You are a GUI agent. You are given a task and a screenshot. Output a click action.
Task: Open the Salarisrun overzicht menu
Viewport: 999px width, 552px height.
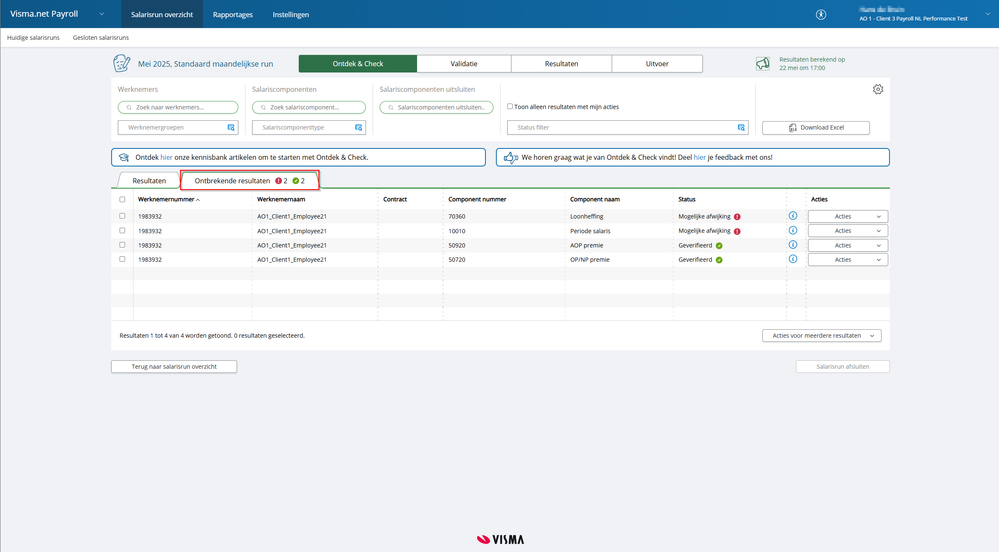(162, 15)
